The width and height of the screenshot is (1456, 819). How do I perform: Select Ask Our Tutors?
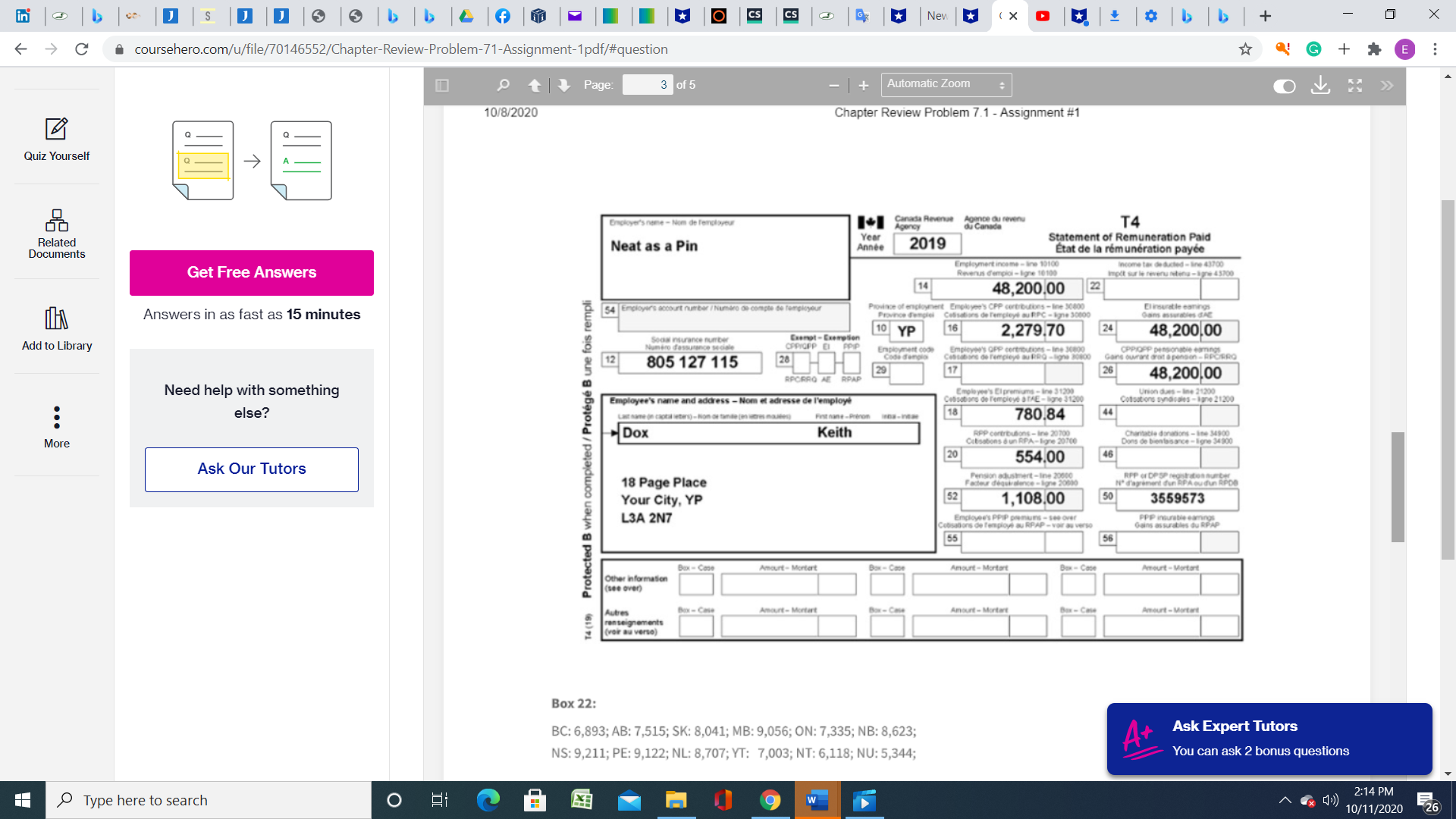(x=251, y=469)
